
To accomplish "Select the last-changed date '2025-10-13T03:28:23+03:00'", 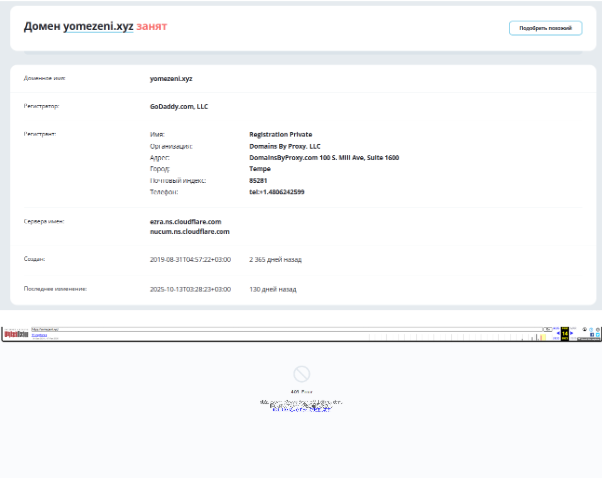I will click(190, 289).
